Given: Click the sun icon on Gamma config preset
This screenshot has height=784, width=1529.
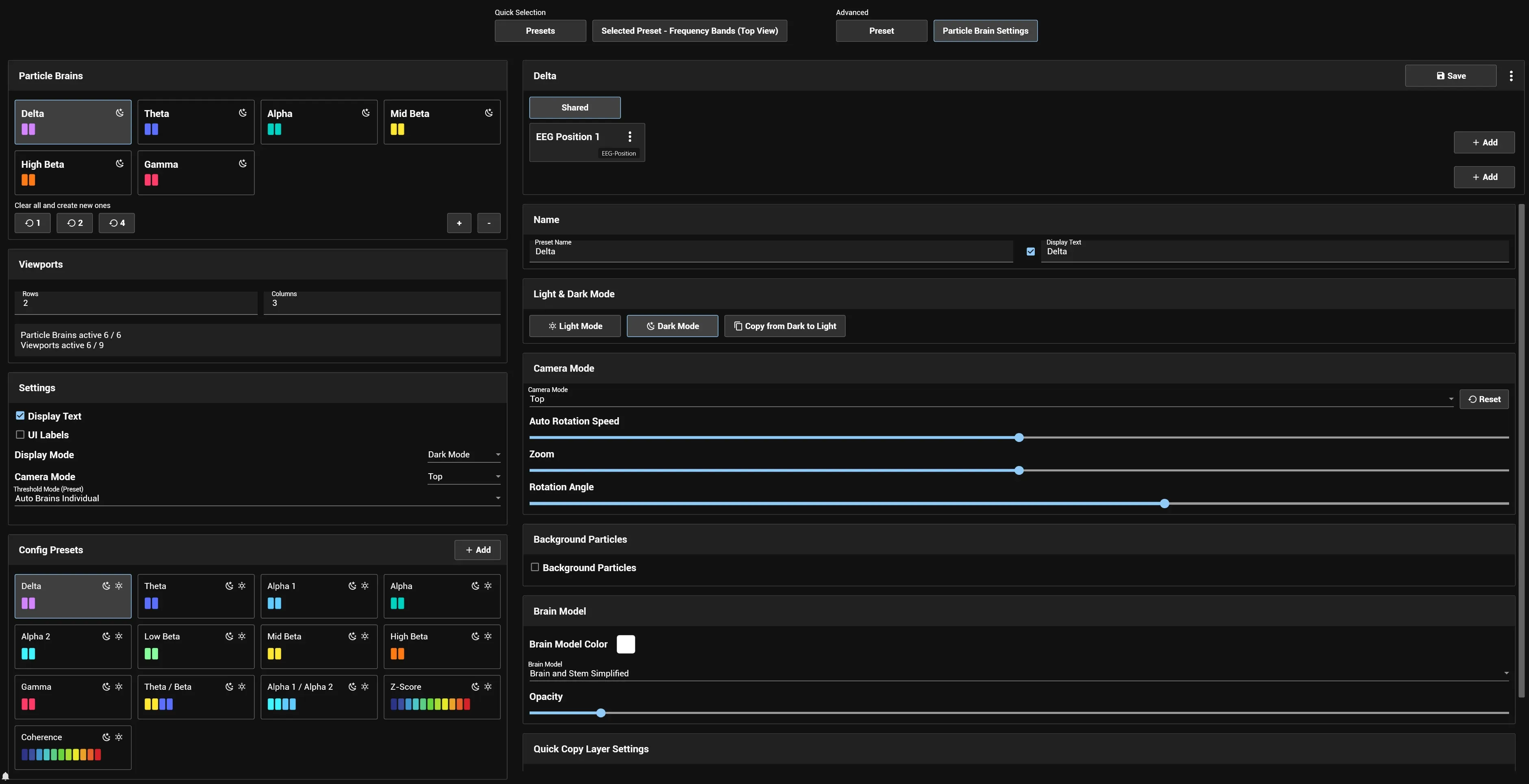Looking at the screenshot, I should pyautogui.click(x=119, y=687).
